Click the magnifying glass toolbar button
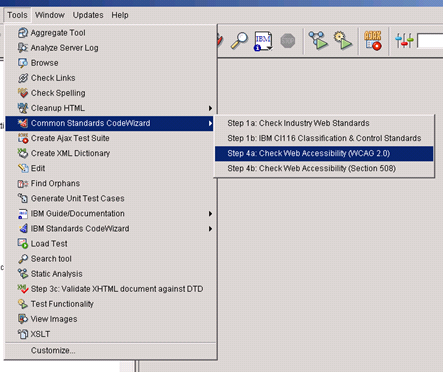The height and width of the screenshot is (372, 443). click(239, 41)
